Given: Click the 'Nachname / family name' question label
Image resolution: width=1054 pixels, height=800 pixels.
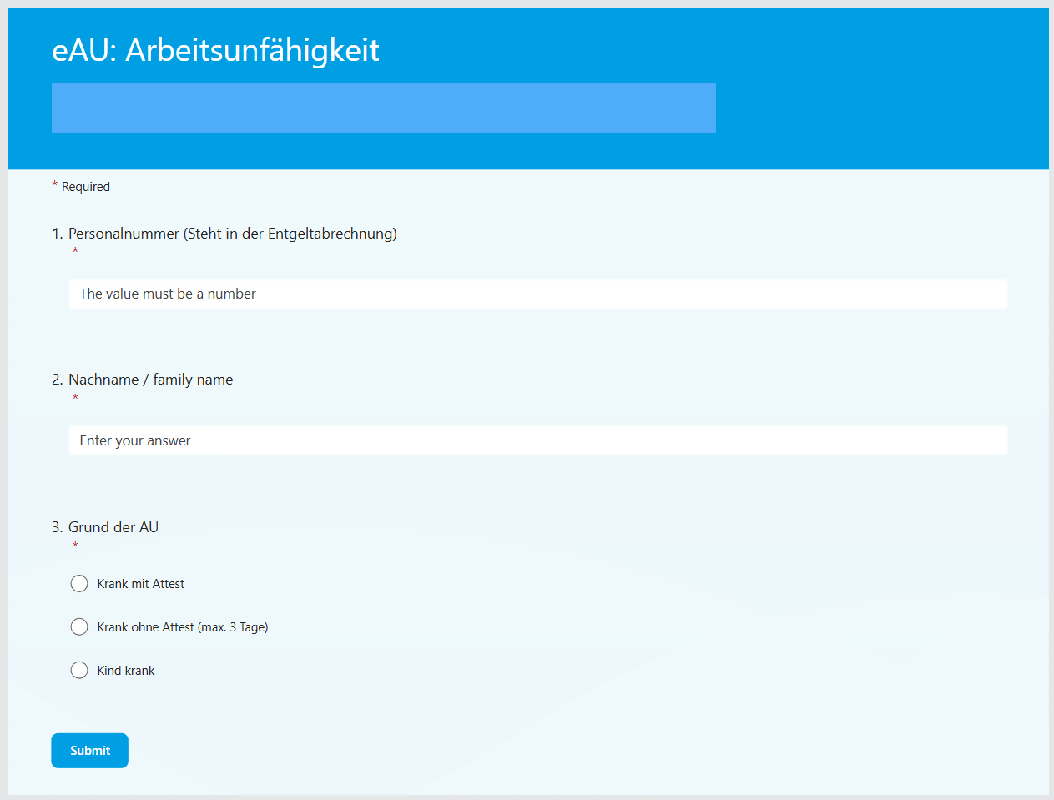Looking at the screenshot, I should tap(150, 380).
